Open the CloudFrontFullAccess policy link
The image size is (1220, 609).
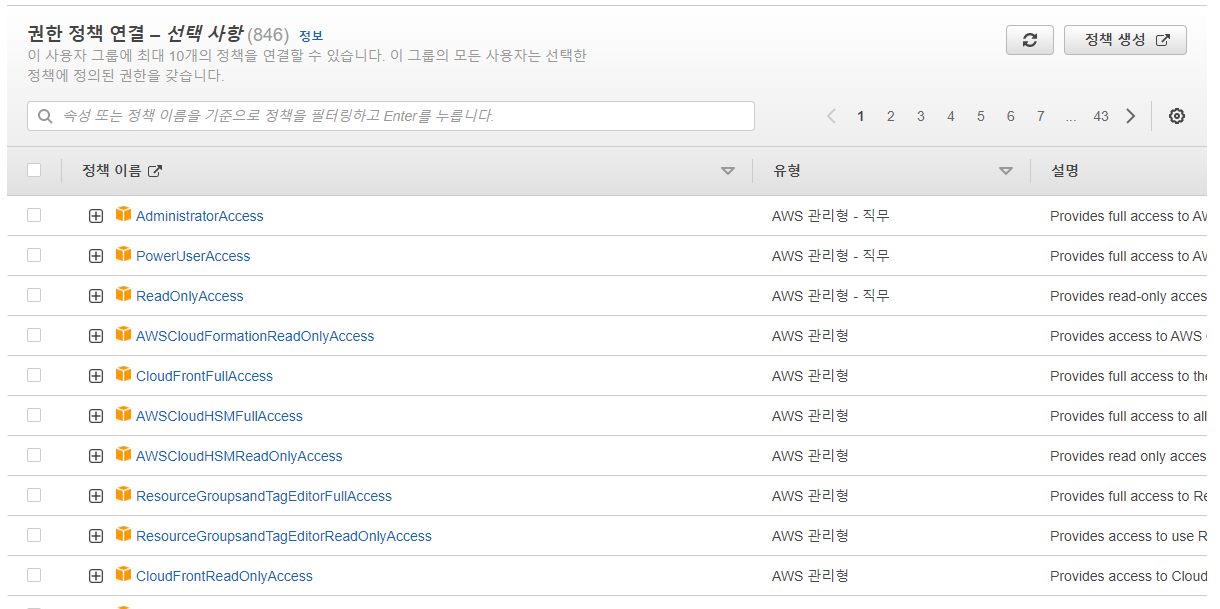point(204,376)
